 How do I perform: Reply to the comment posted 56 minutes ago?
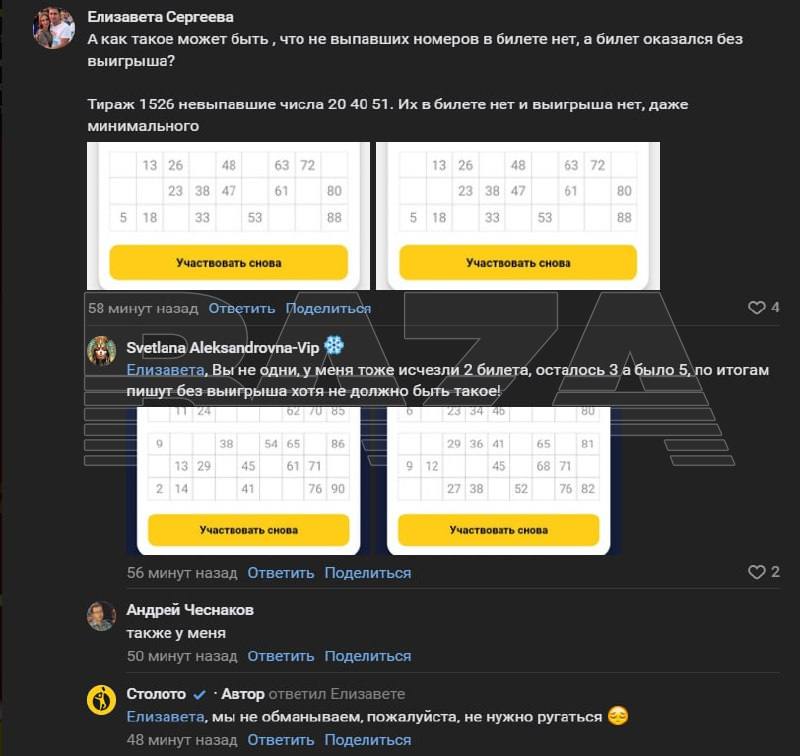pyautogui.click(x=281, y=573)
